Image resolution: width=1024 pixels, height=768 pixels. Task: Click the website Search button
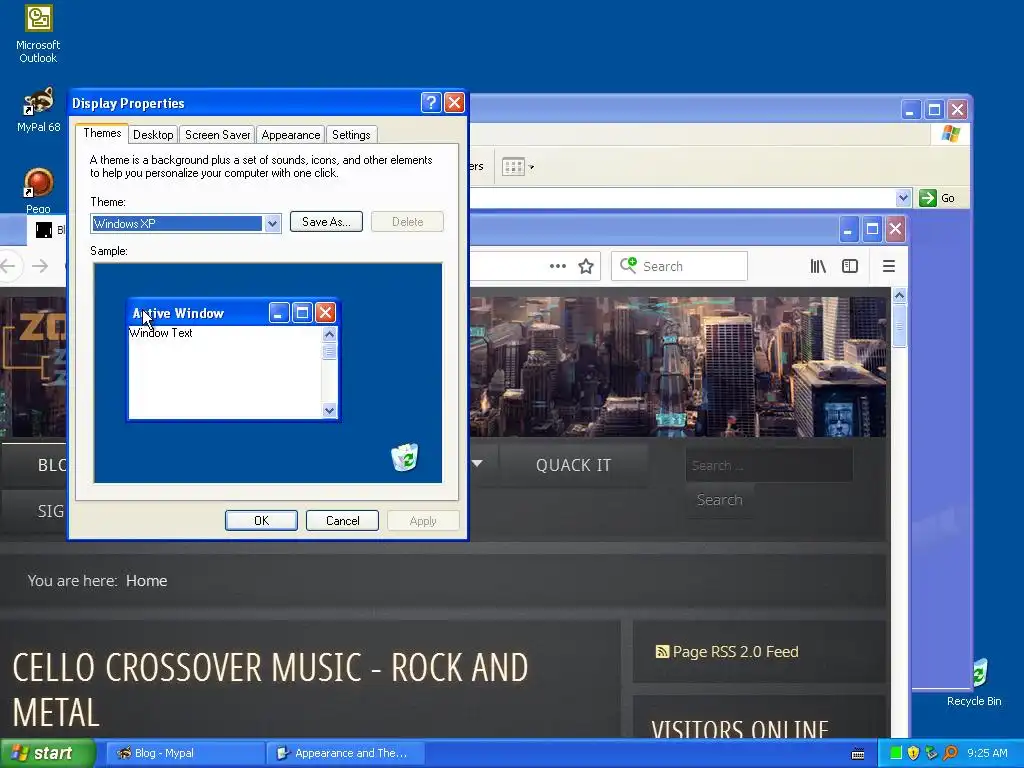point(719,500)
